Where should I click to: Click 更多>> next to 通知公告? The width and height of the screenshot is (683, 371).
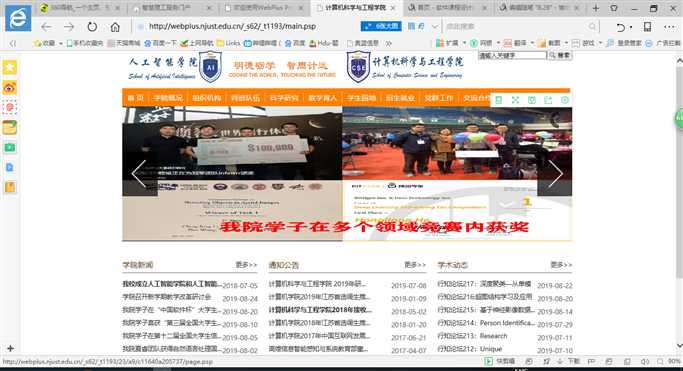coord(415,265)
